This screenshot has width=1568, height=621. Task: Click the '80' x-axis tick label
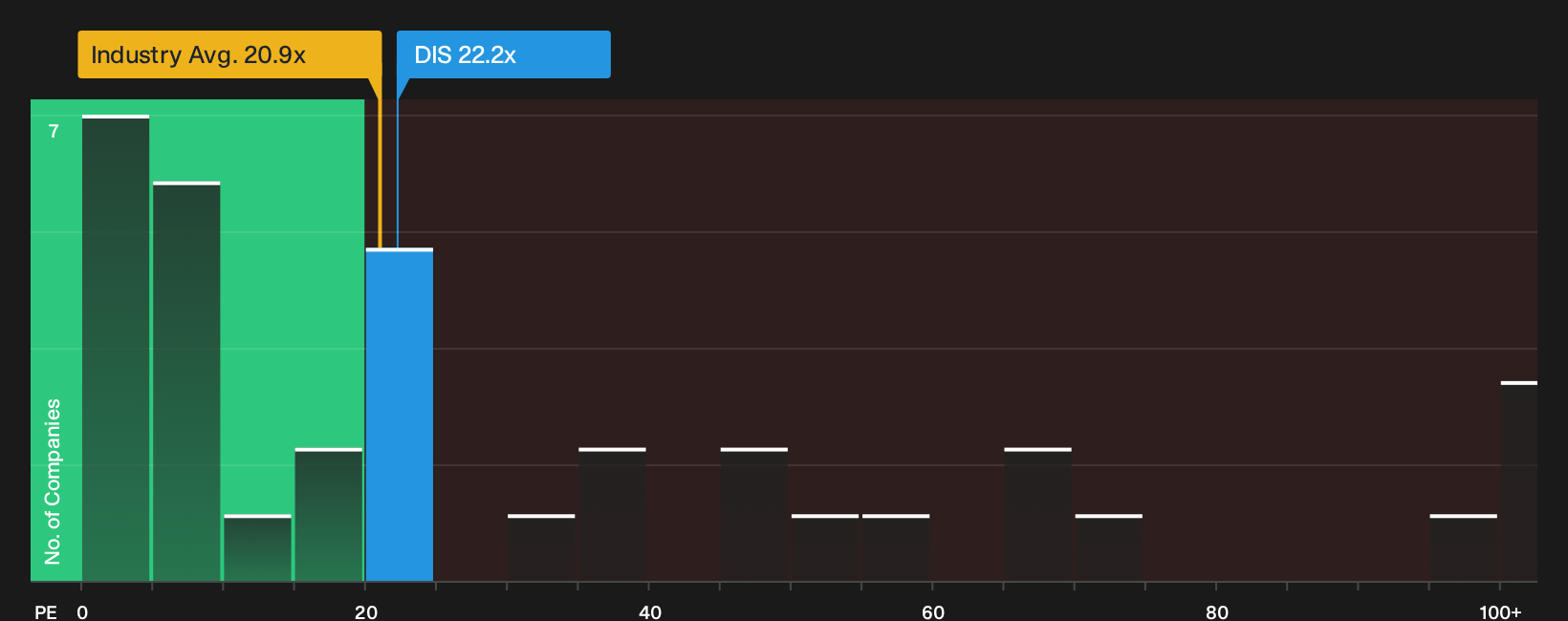point(1217,612)
